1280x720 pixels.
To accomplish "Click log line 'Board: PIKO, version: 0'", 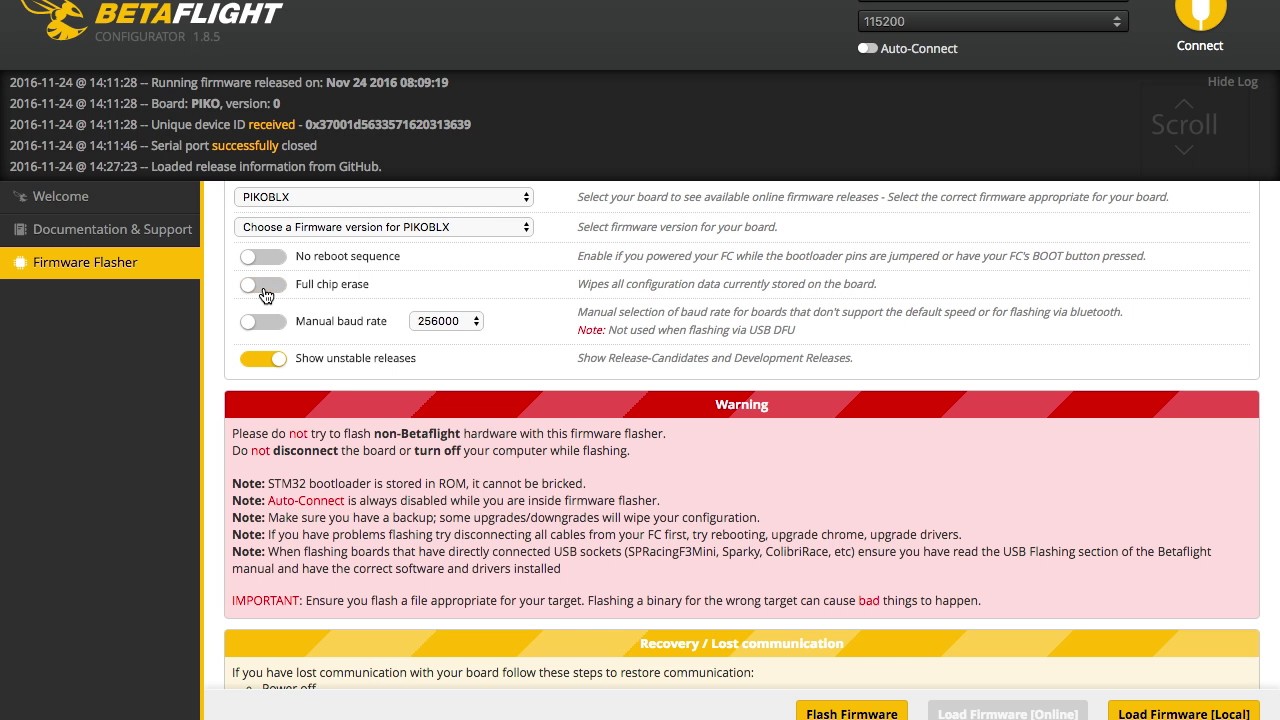I will [x=145, y=104].
